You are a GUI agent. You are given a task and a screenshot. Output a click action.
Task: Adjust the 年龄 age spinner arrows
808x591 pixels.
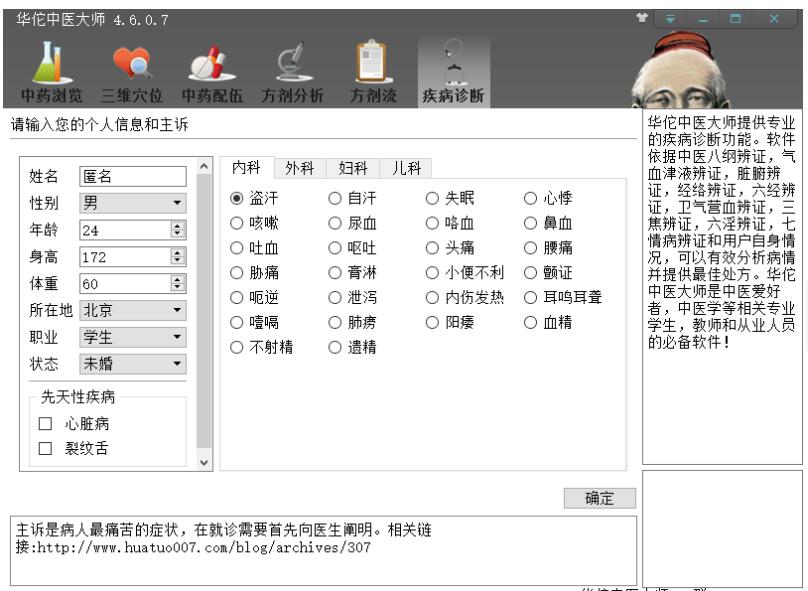point(177,230)
